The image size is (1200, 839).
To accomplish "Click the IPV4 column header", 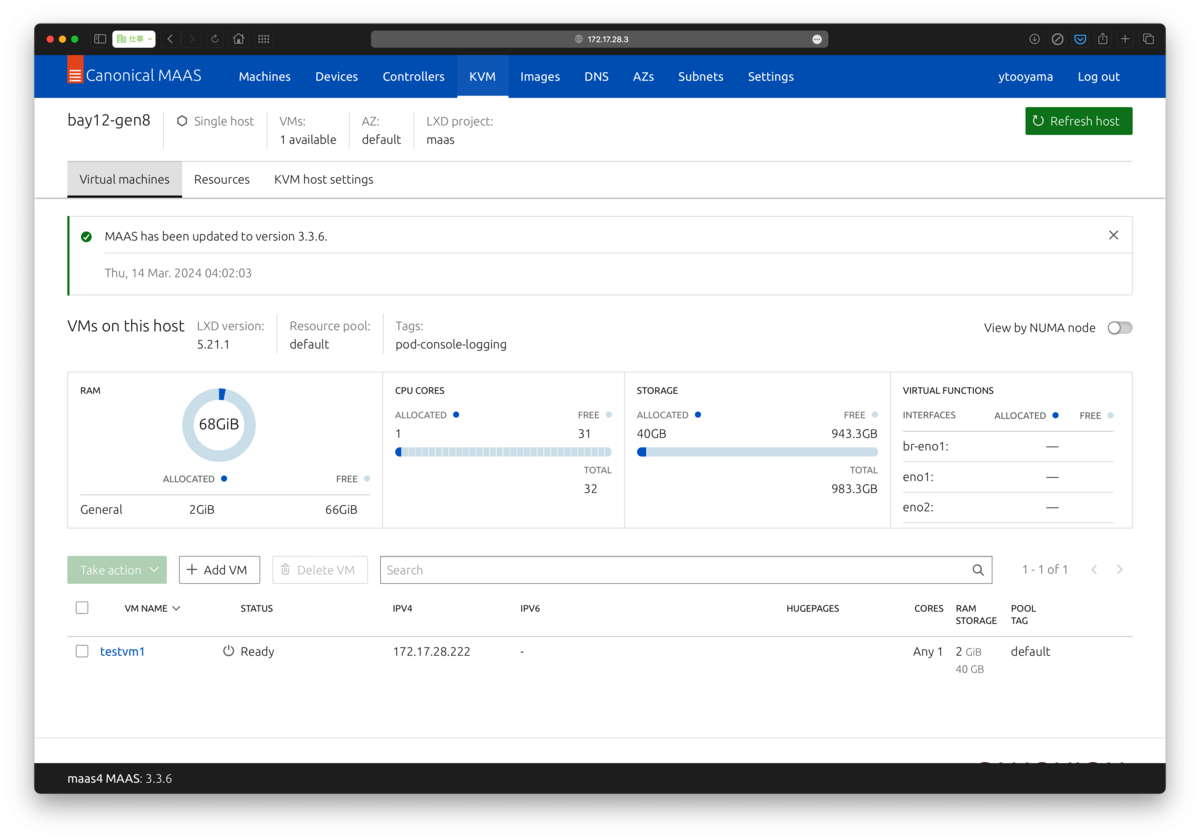I will point(403,608).
